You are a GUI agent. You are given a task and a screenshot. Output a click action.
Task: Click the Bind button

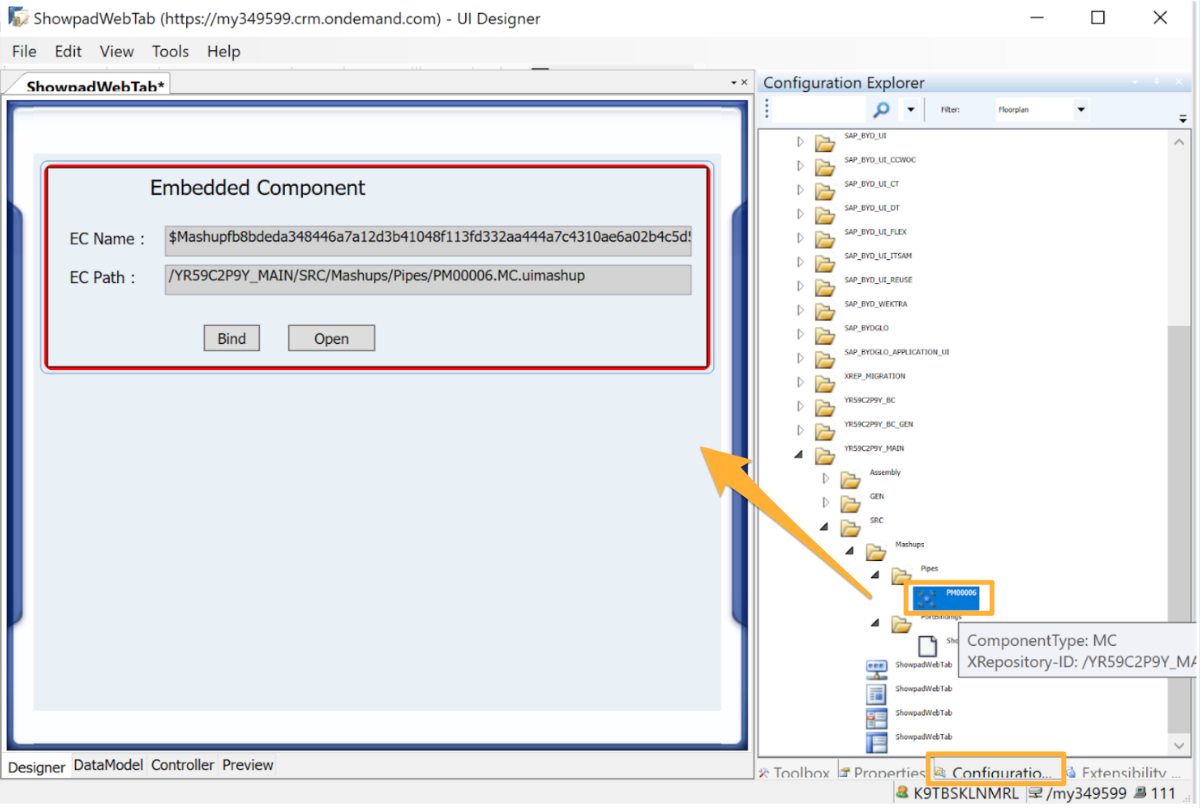point(231,338)
